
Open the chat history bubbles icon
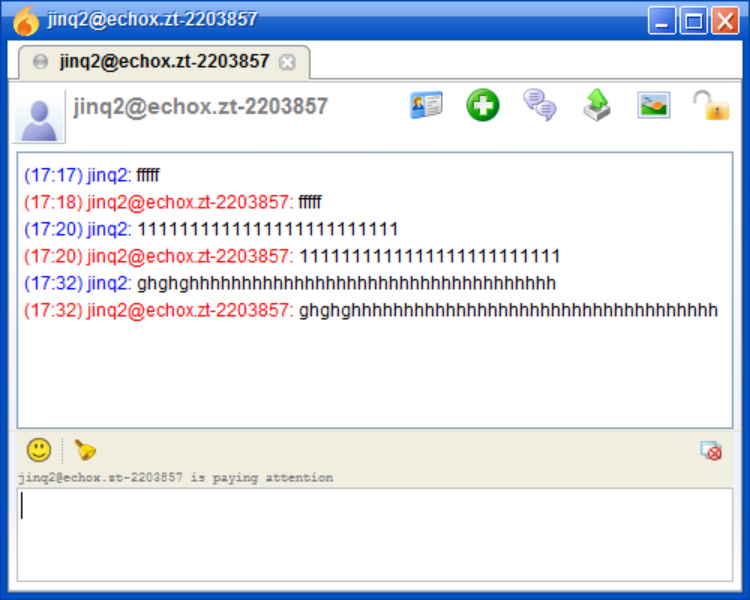(x=540, y=105)
